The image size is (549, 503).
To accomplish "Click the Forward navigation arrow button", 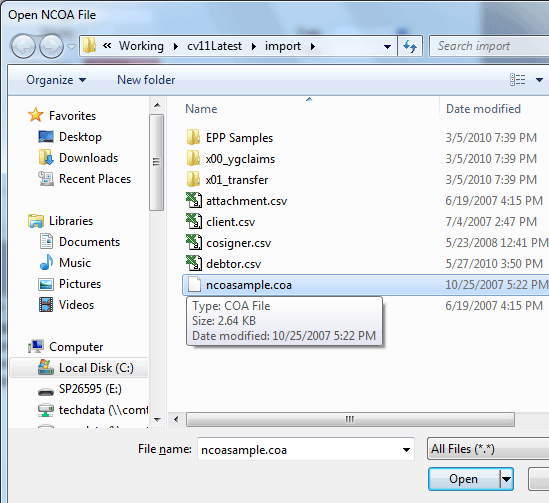I will click(51, 46).
